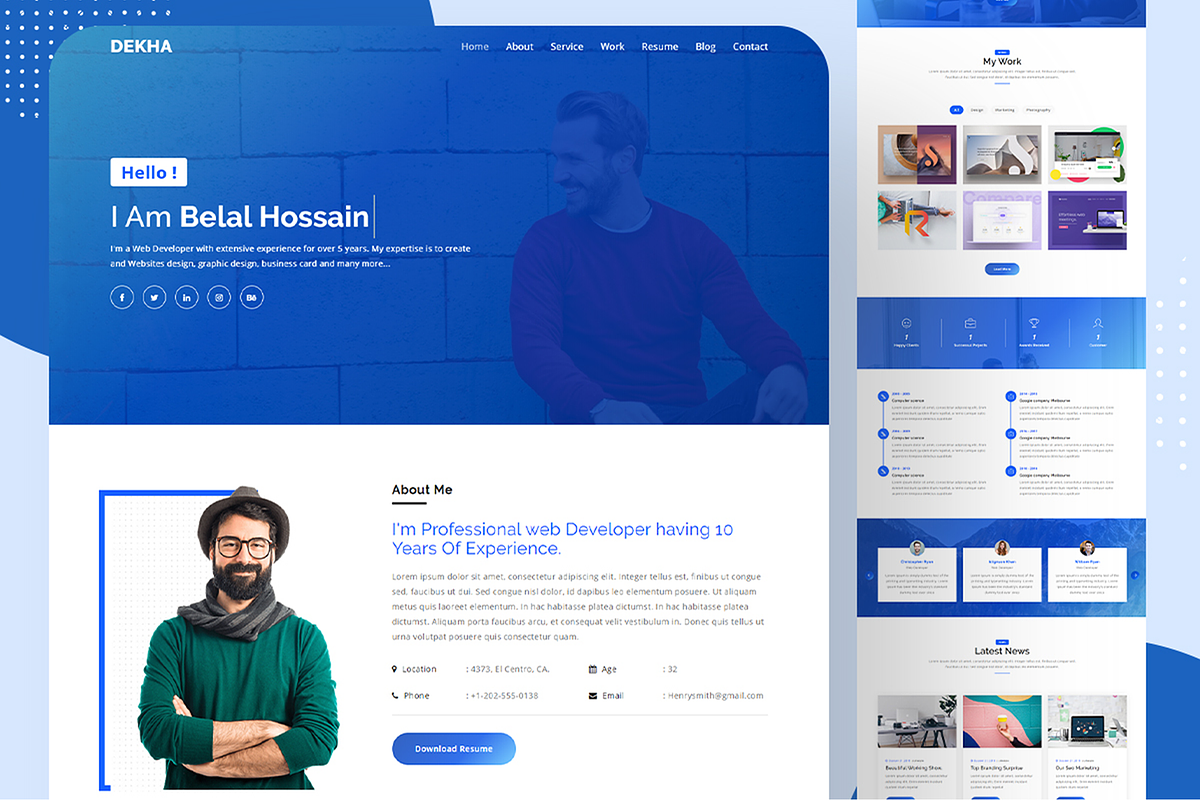Click the +1-202-555-0138 phone number
The height and width of the screenshot is (800, 1200).
pyautogui.click(x=504, y=696)
